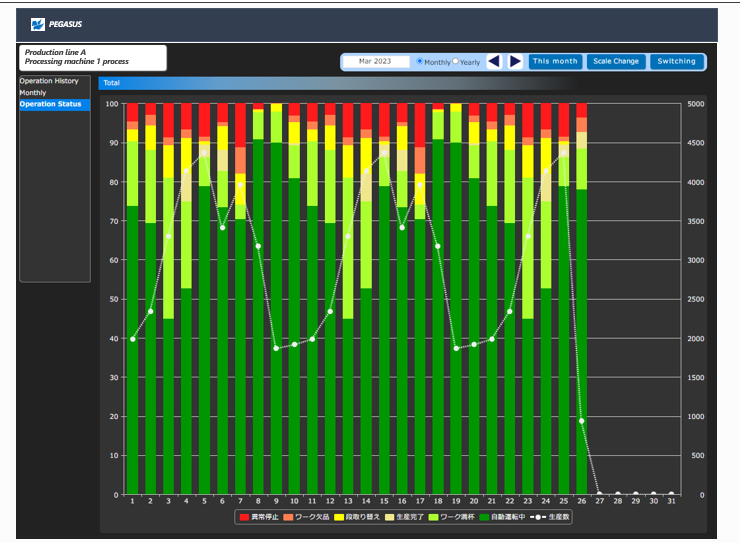Advance to next month with right arrow
The image size is (740, 544).
tap(515, 61)
